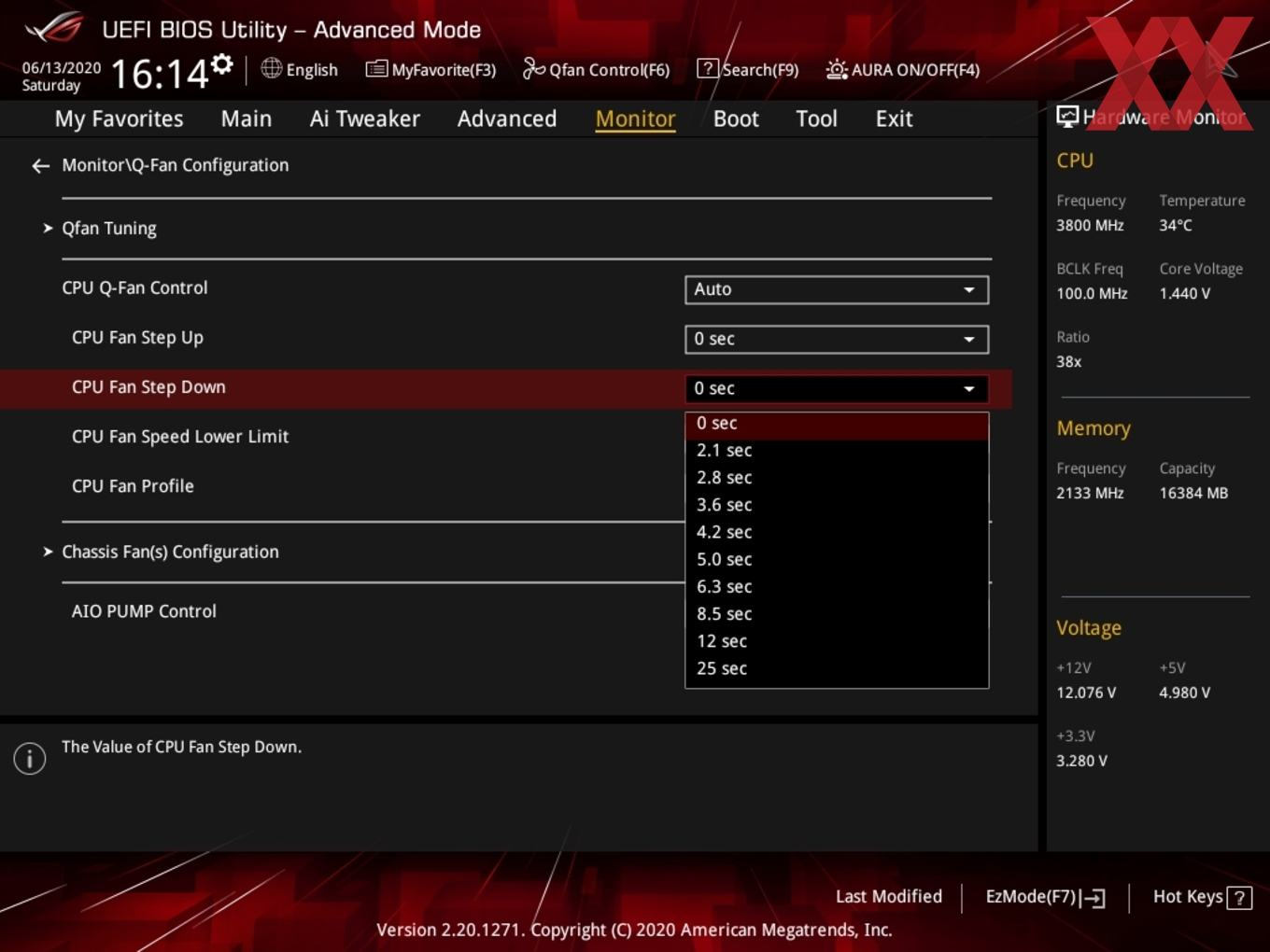Click the globe language icon

[271, 68]
